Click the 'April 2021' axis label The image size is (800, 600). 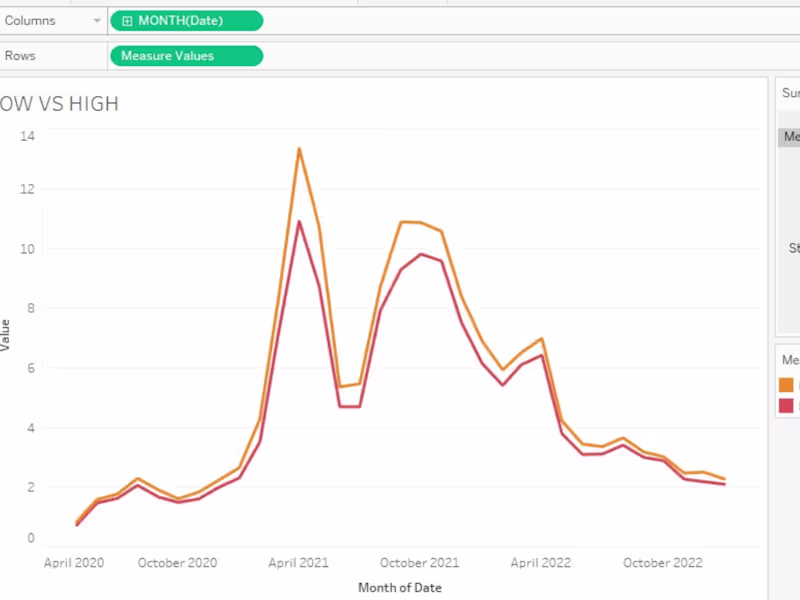tap(298, 563)
